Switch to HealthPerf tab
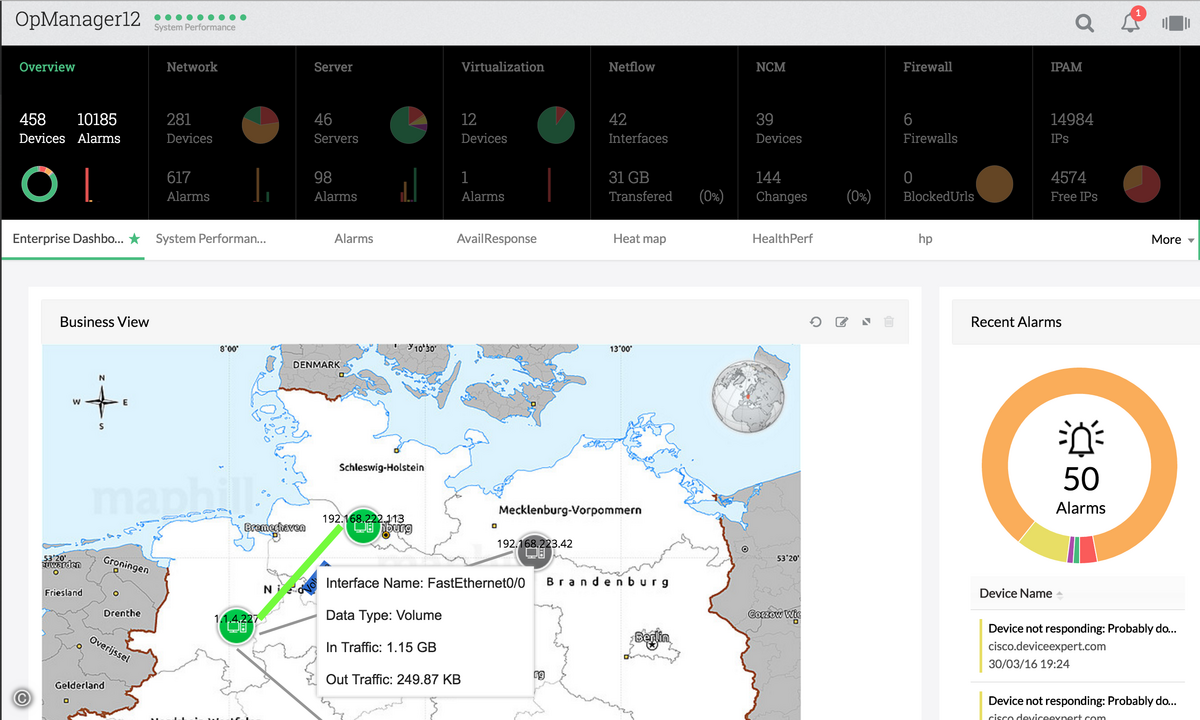 click(783, 239)
